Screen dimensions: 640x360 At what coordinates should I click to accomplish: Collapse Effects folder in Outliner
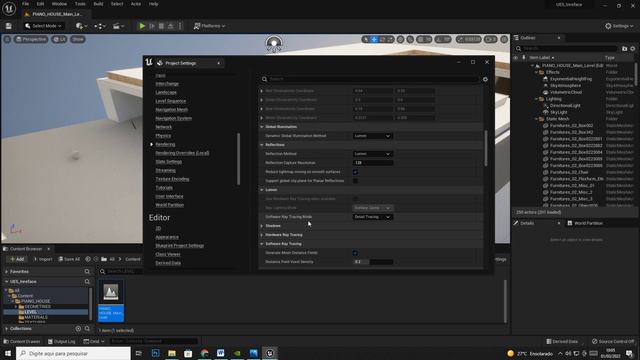(537, 72)
